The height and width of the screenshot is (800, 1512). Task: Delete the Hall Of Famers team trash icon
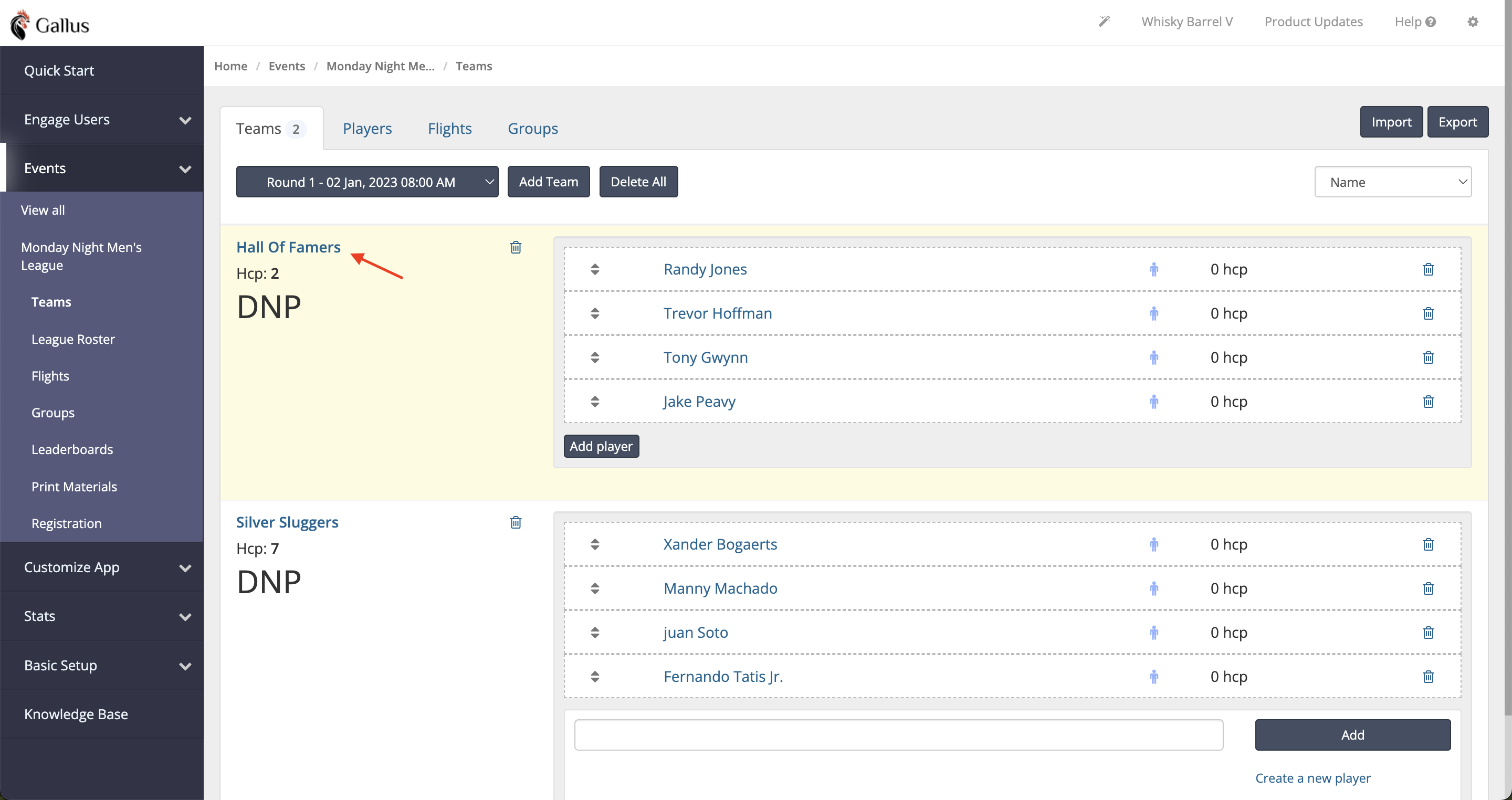click(516, 247)
